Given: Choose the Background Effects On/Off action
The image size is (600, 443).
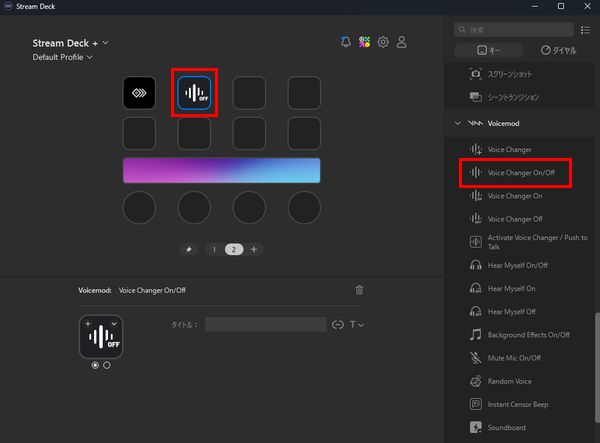Looking at the screenshot, I should tap(518, 335).
